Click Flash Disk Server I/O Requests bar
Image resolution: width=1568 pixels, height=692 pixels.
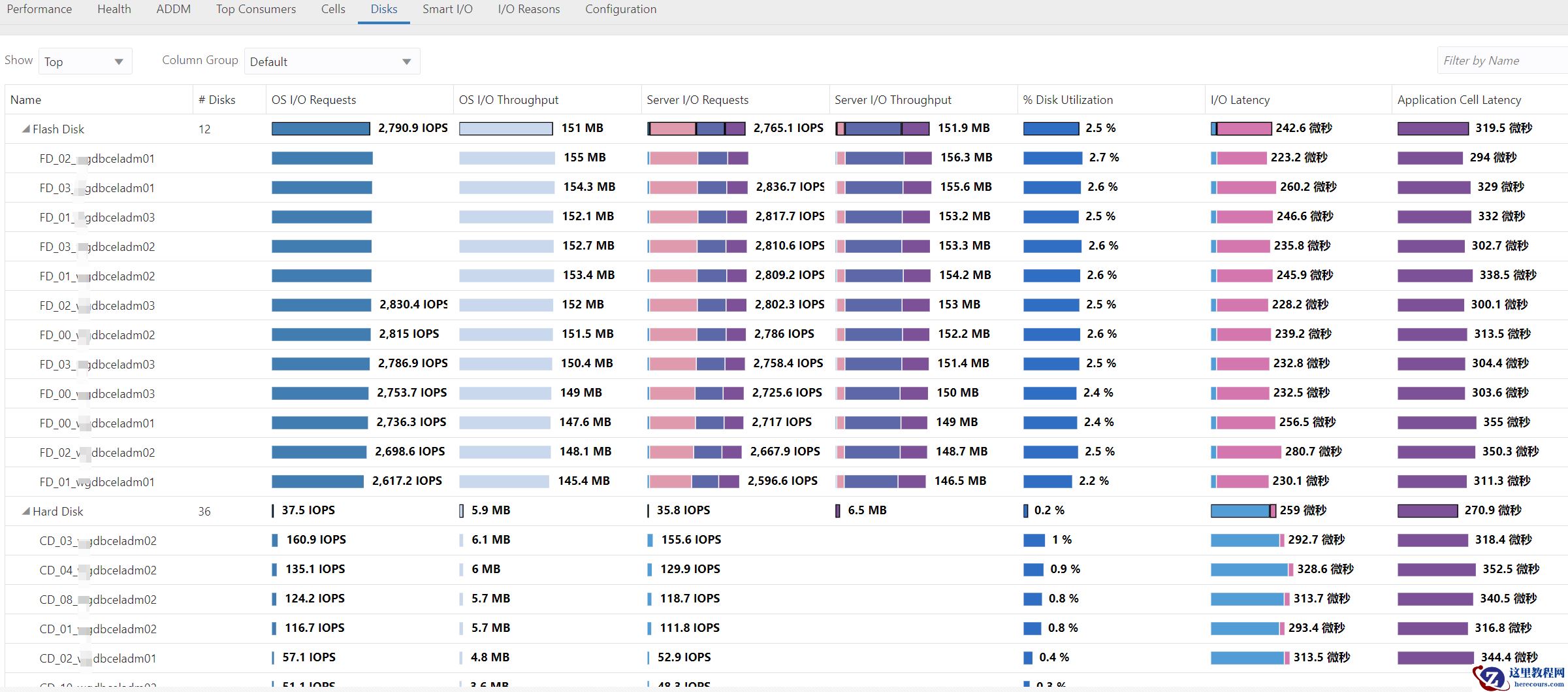(696, 129)
